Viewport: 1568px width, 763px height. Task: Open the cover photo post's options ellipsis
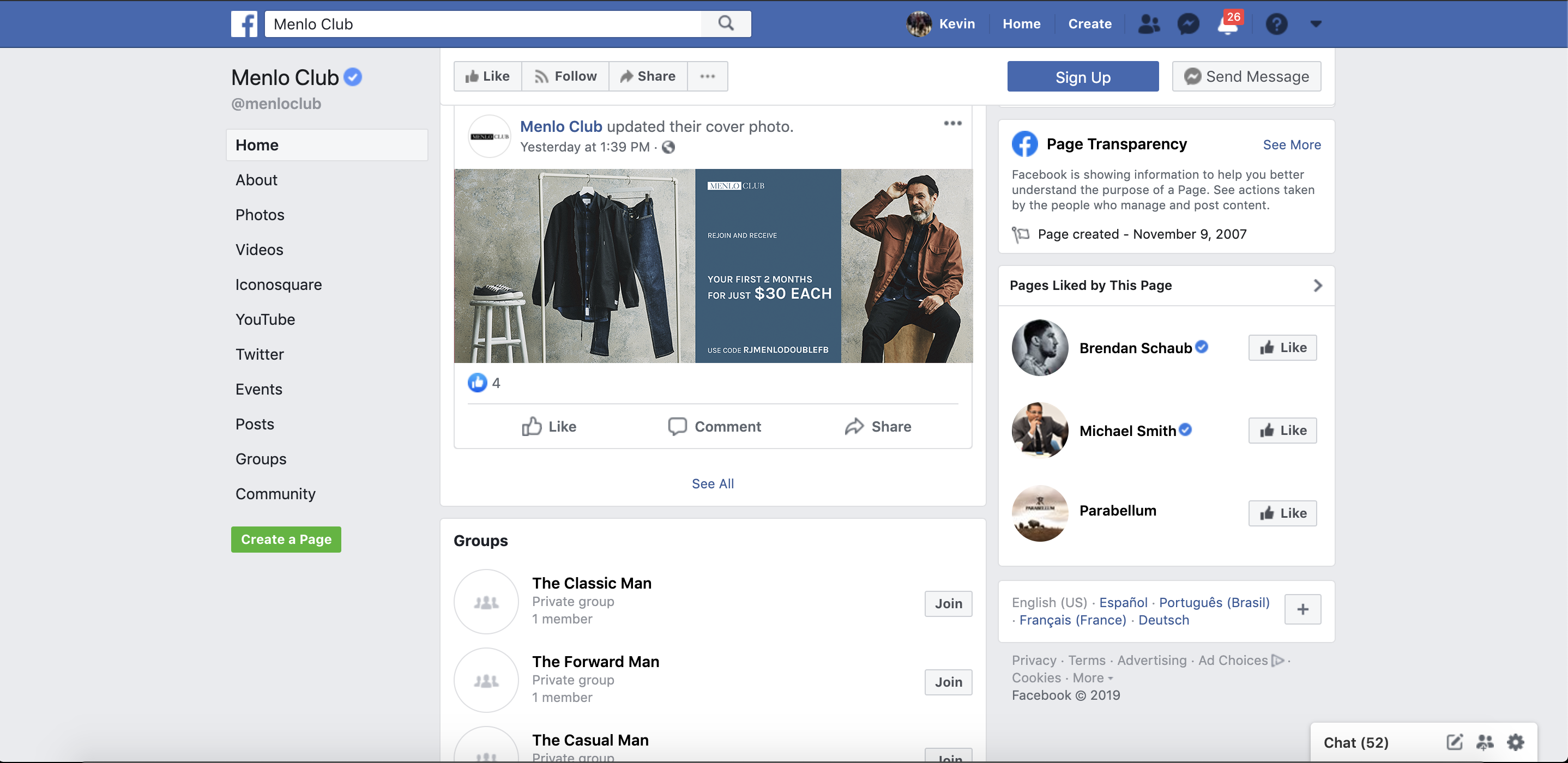952,123
